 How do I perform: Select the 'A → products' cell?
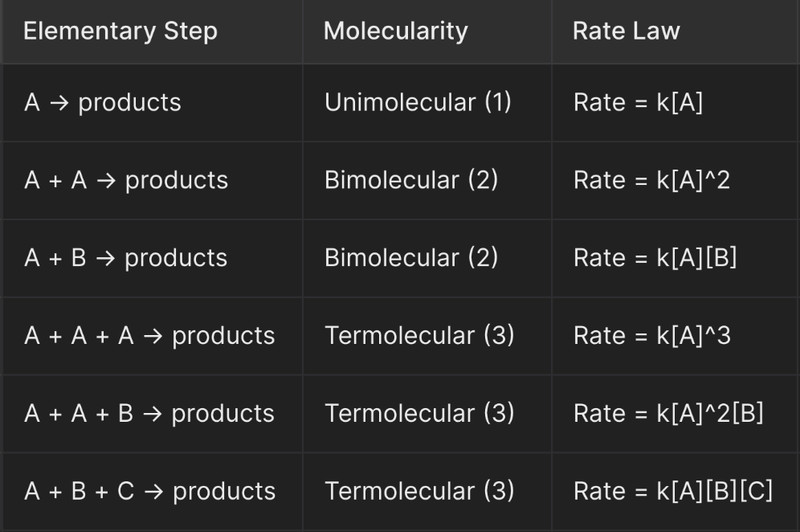103,103
